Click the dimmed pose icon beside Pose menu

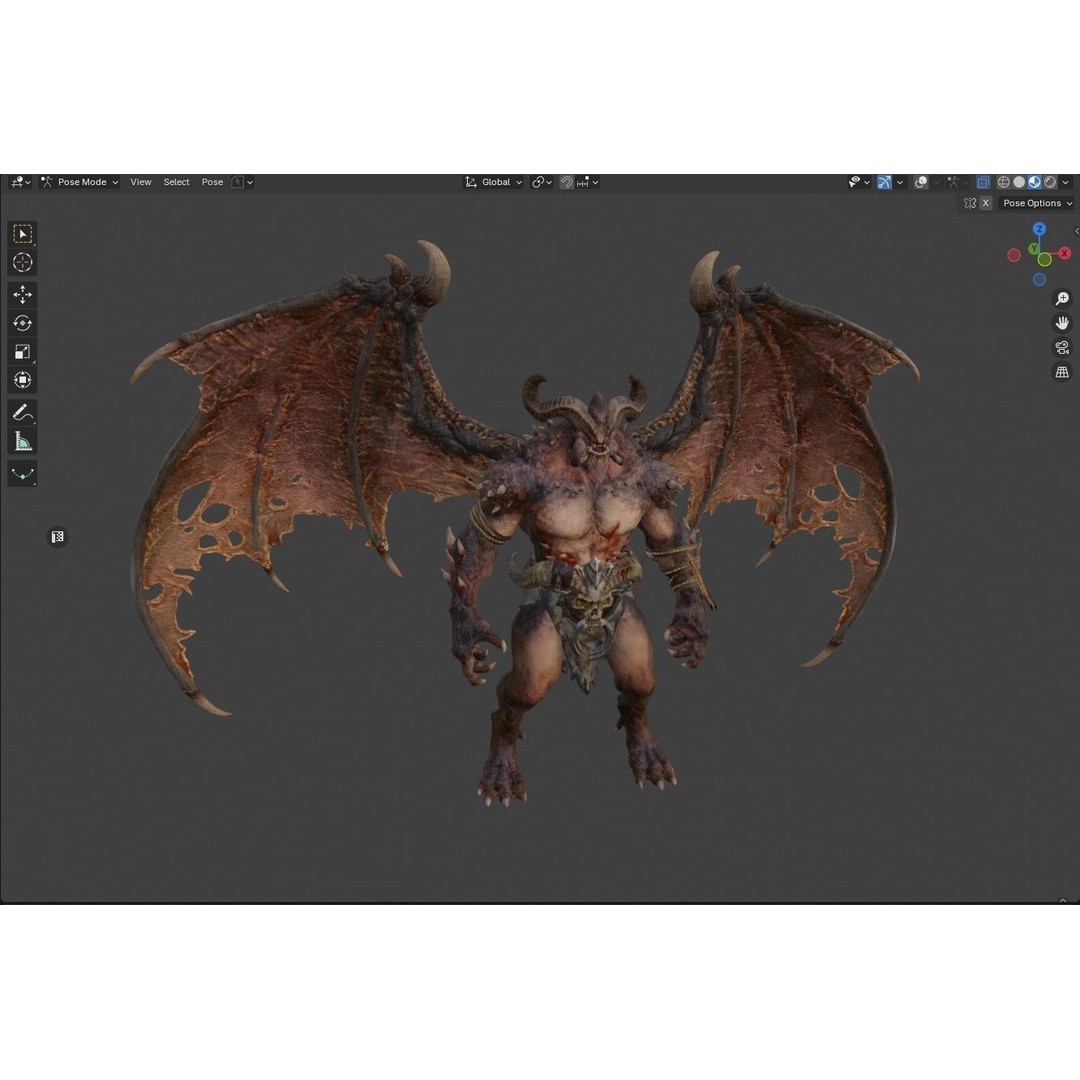238,182
